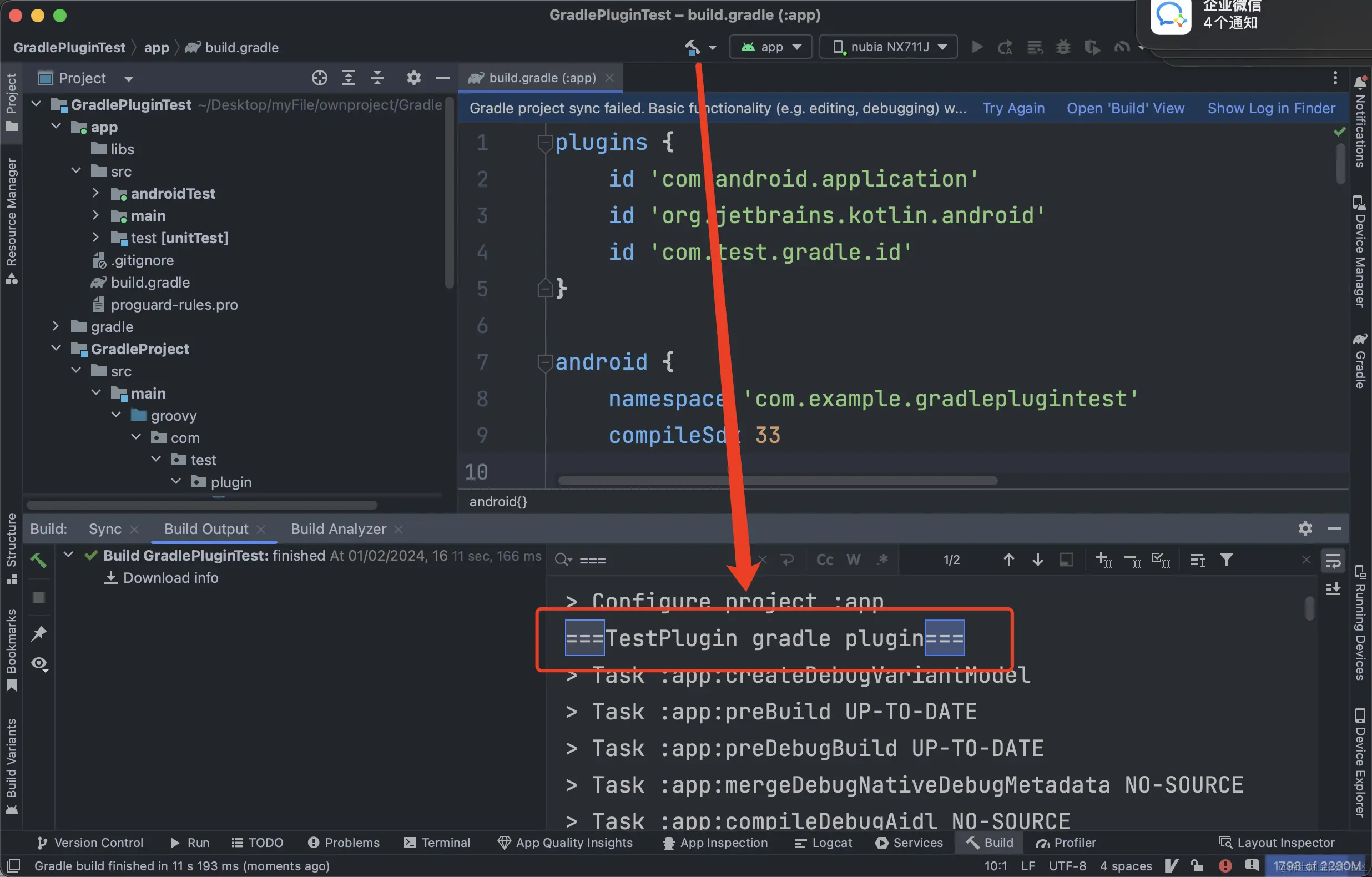
Task: Click the Run app play icon
Action: (x=977, y=47)
